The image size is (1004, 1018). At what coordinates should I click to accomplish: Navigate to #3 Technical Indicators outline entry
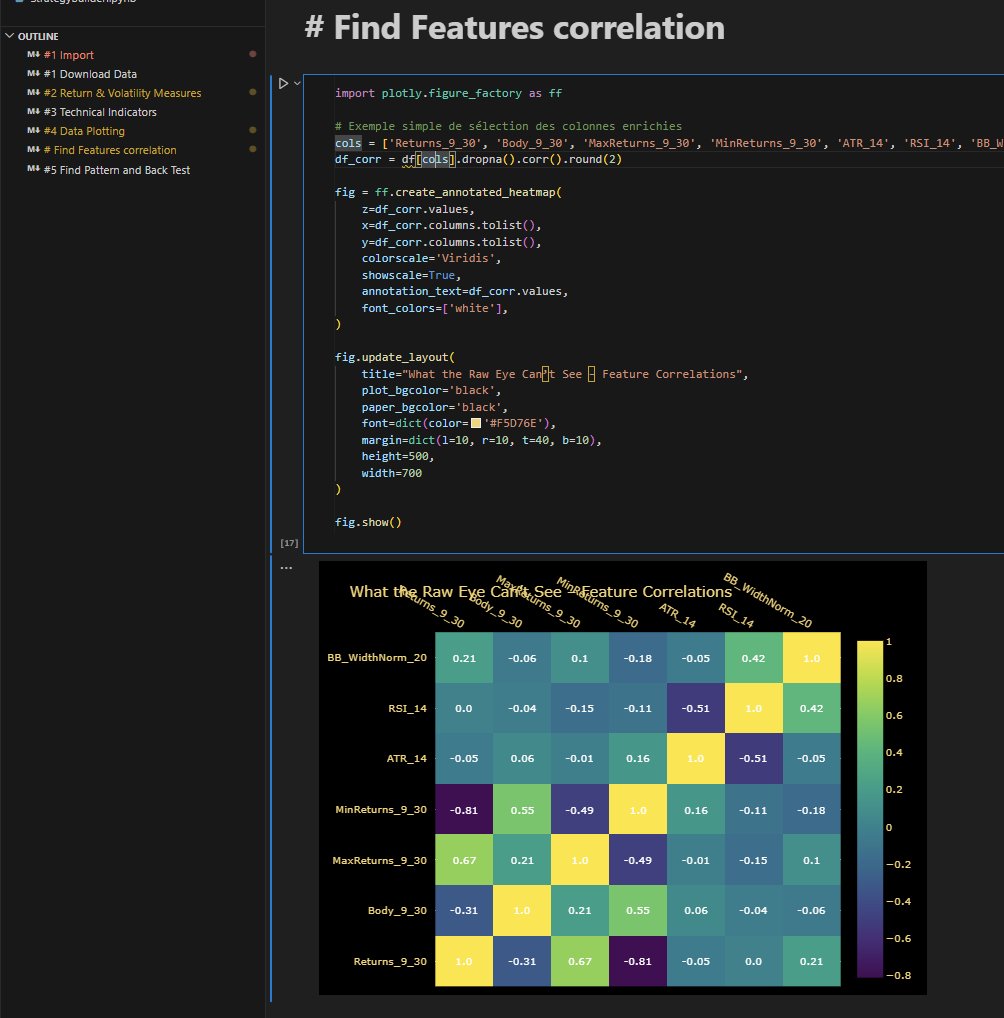pos(100,112)
